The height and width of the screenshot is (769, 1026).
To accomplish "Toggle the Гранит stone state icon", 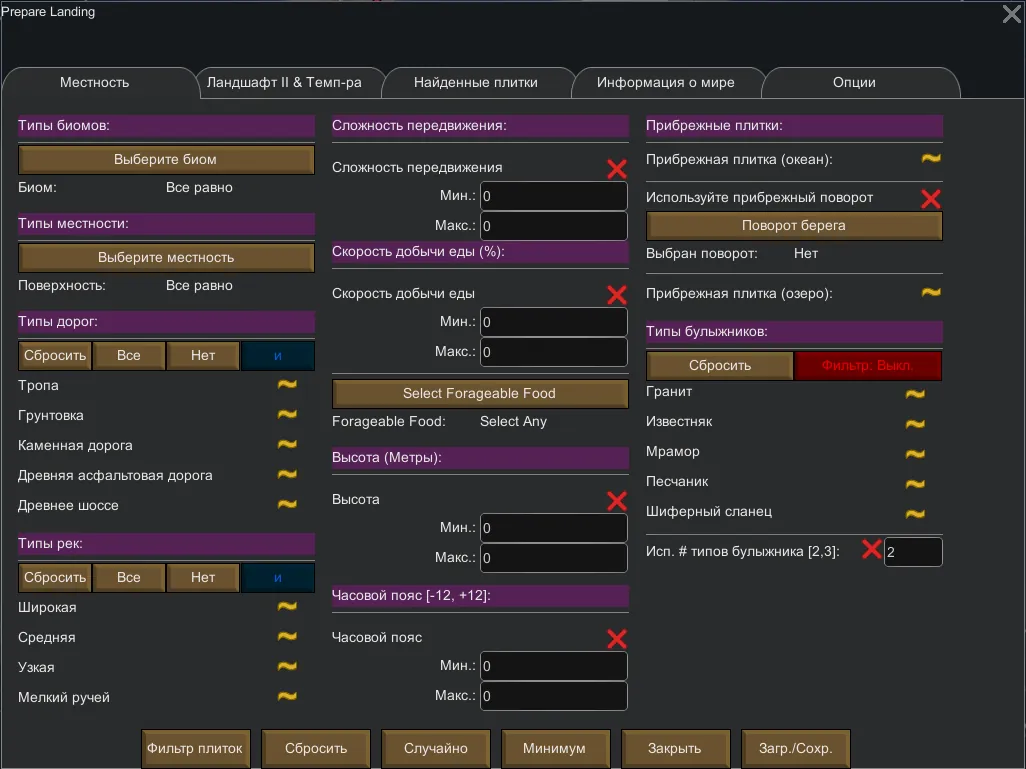I will pos(915,394).
